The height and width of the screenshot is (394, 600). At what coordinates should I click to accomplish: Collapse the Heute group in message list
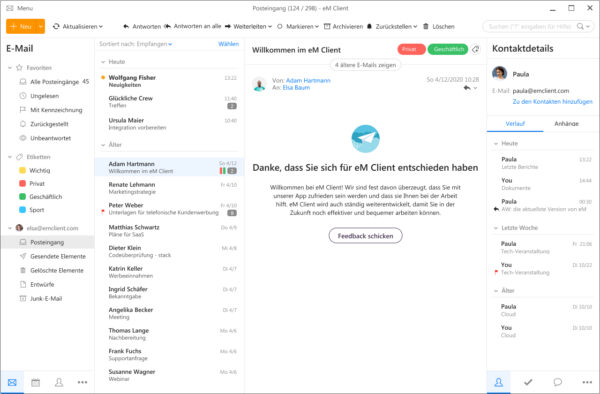[x=103, y=62]
